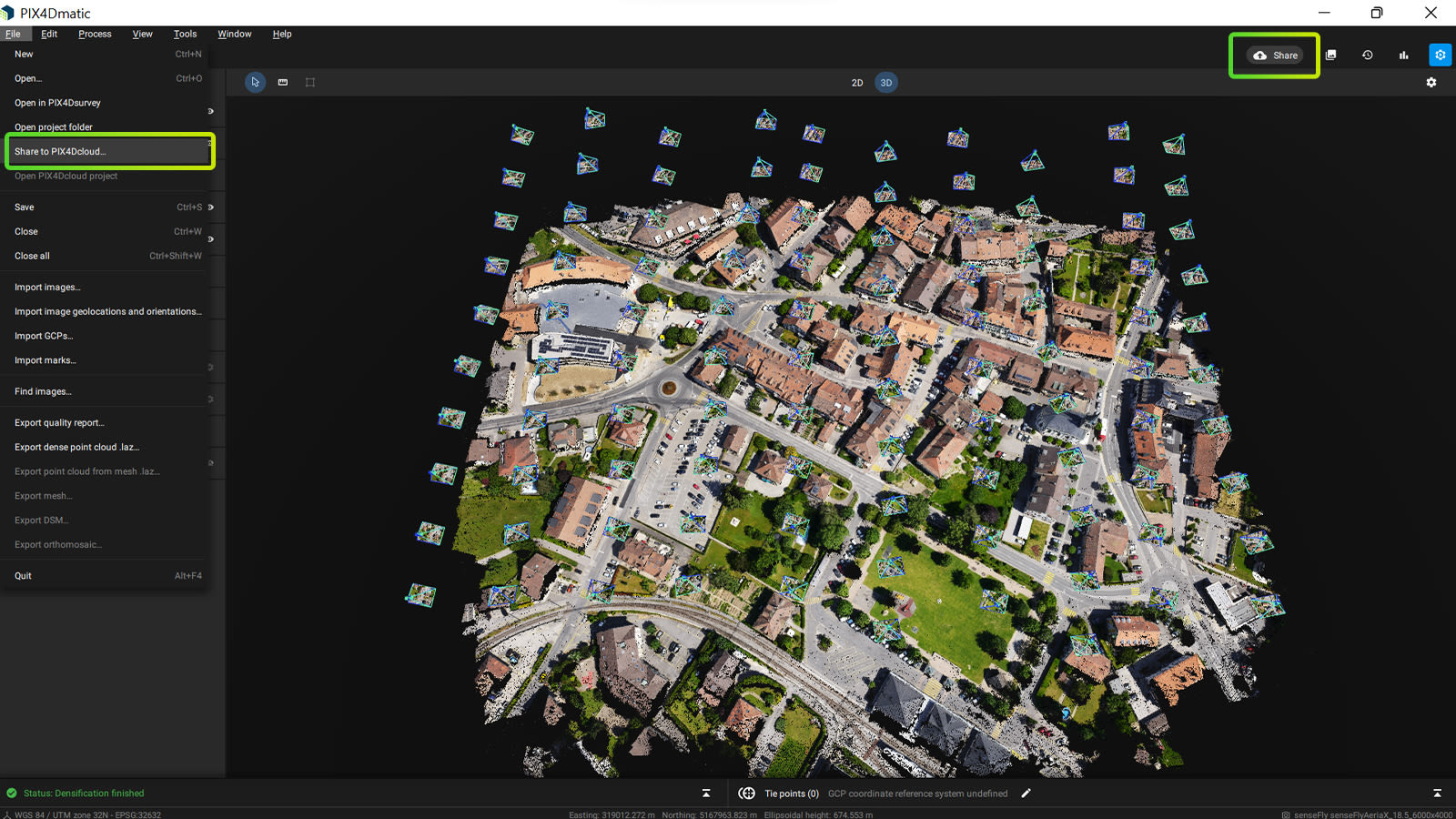Viewport: 1456px width, 819px height.
Task: Click the viewport settings gear below the toolbar
Action: tap(1431, 82)
